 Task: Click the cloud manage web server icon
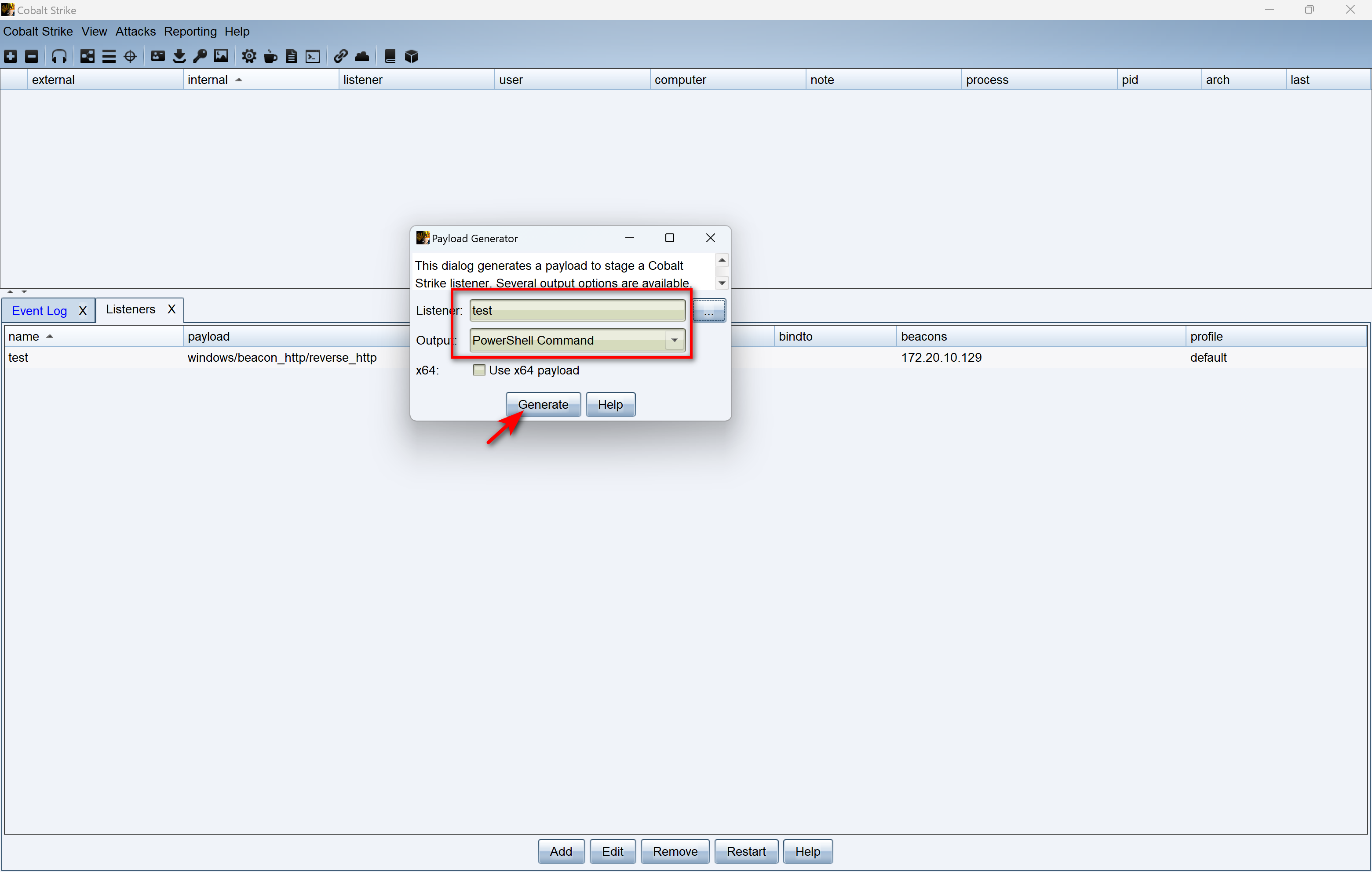362,56
